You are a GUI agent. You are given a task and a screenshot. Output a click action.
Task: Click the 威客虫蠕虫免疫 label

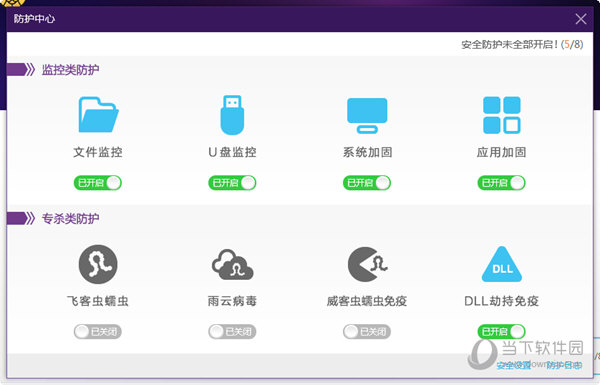(x=367, y=301)
